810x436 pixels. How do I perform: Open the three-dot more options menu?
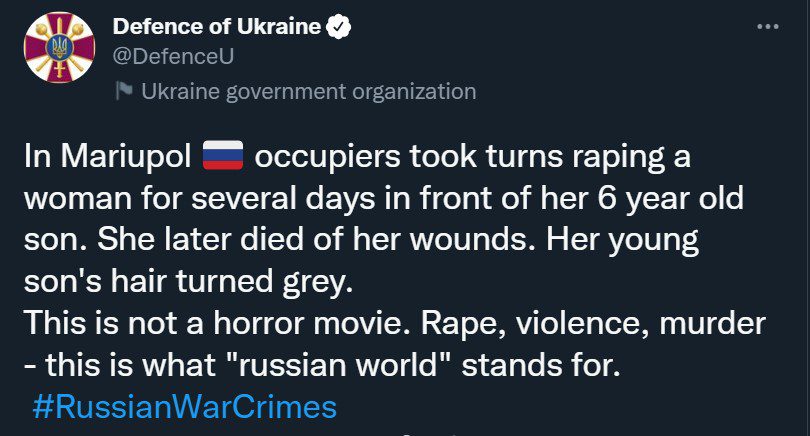coord(768,27)
